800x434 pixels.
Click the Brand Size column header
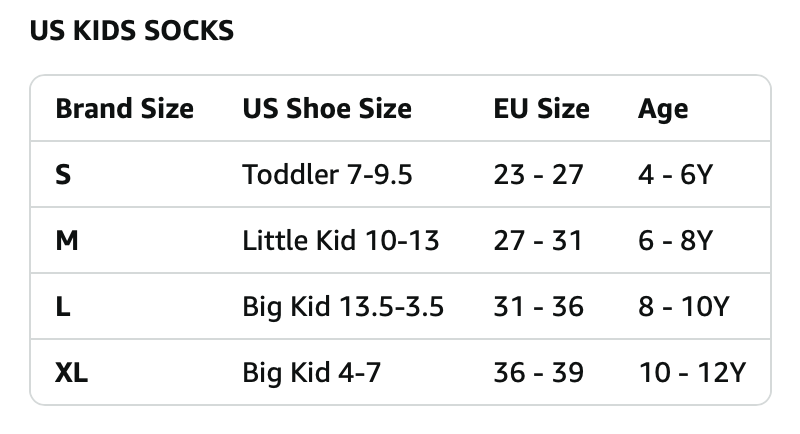[124, 108]
